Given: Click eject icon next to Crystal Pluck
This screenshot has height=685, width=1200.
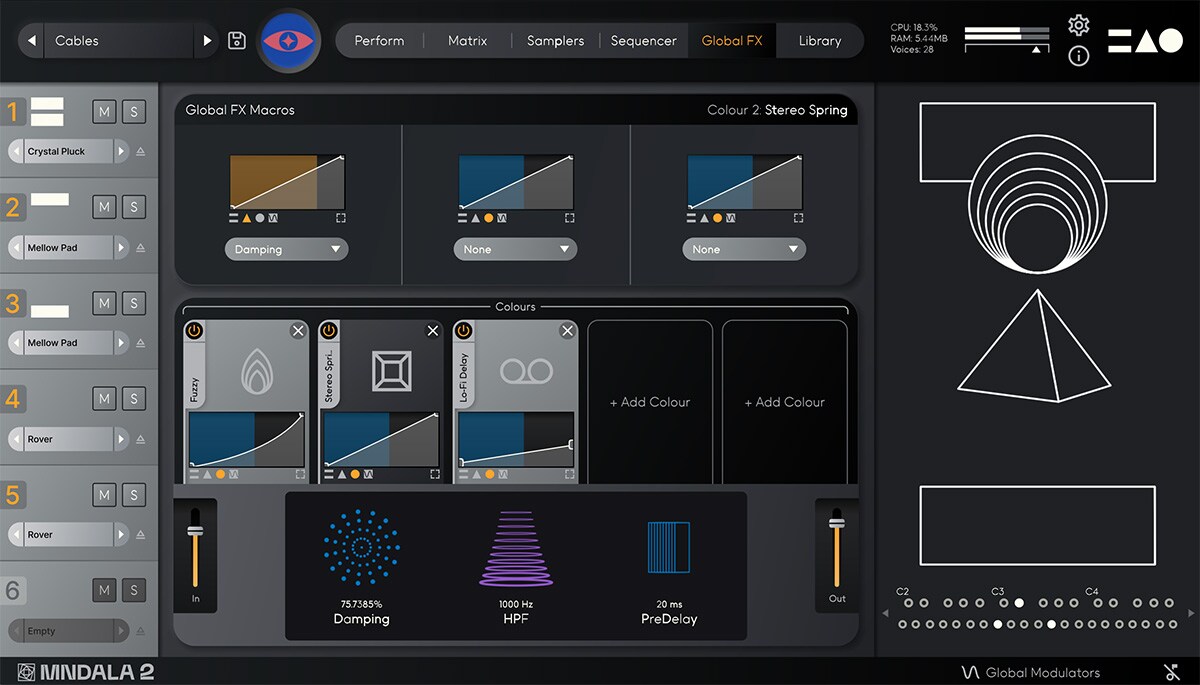Looking at the screenshot, I should (x=140, y=152).
